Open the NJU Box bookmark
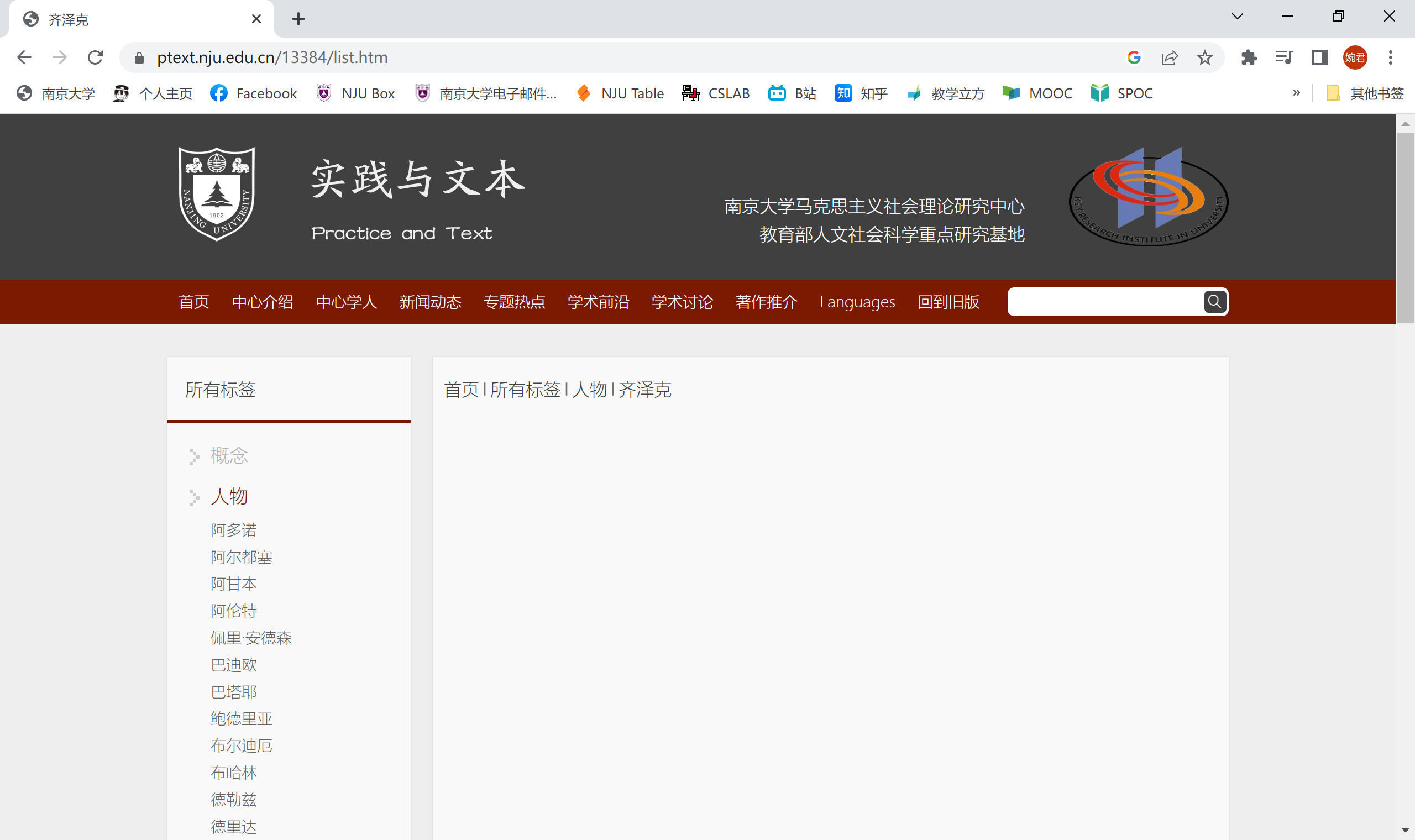Image resolution: width=1415 pixels, height=840 pixels. (355, 93)
